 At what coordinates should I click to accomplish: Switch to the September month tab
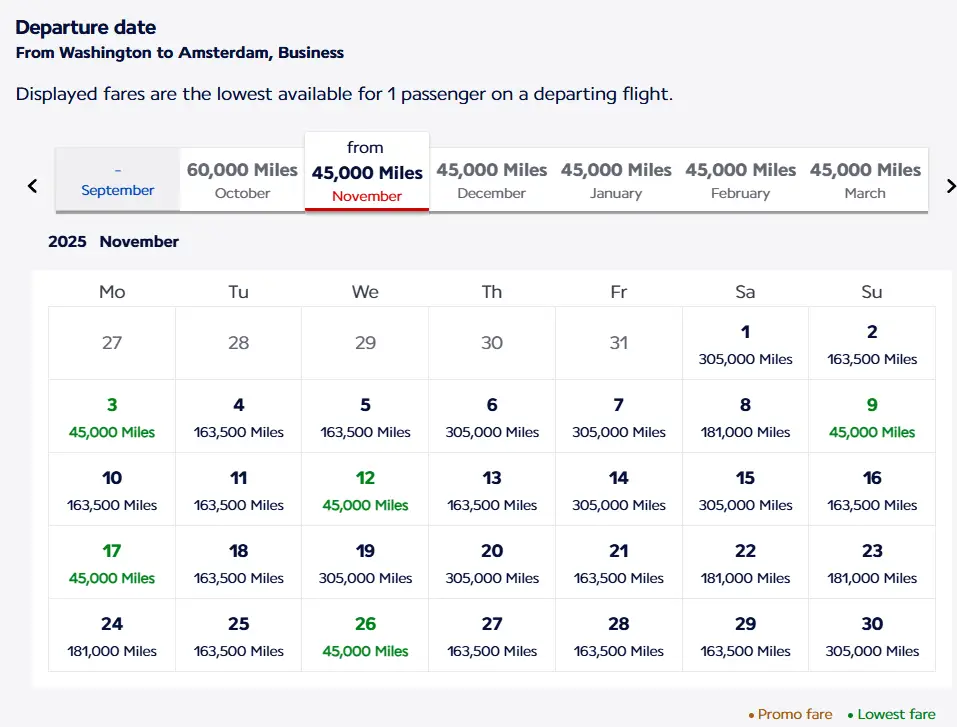[x=118, y=180]
